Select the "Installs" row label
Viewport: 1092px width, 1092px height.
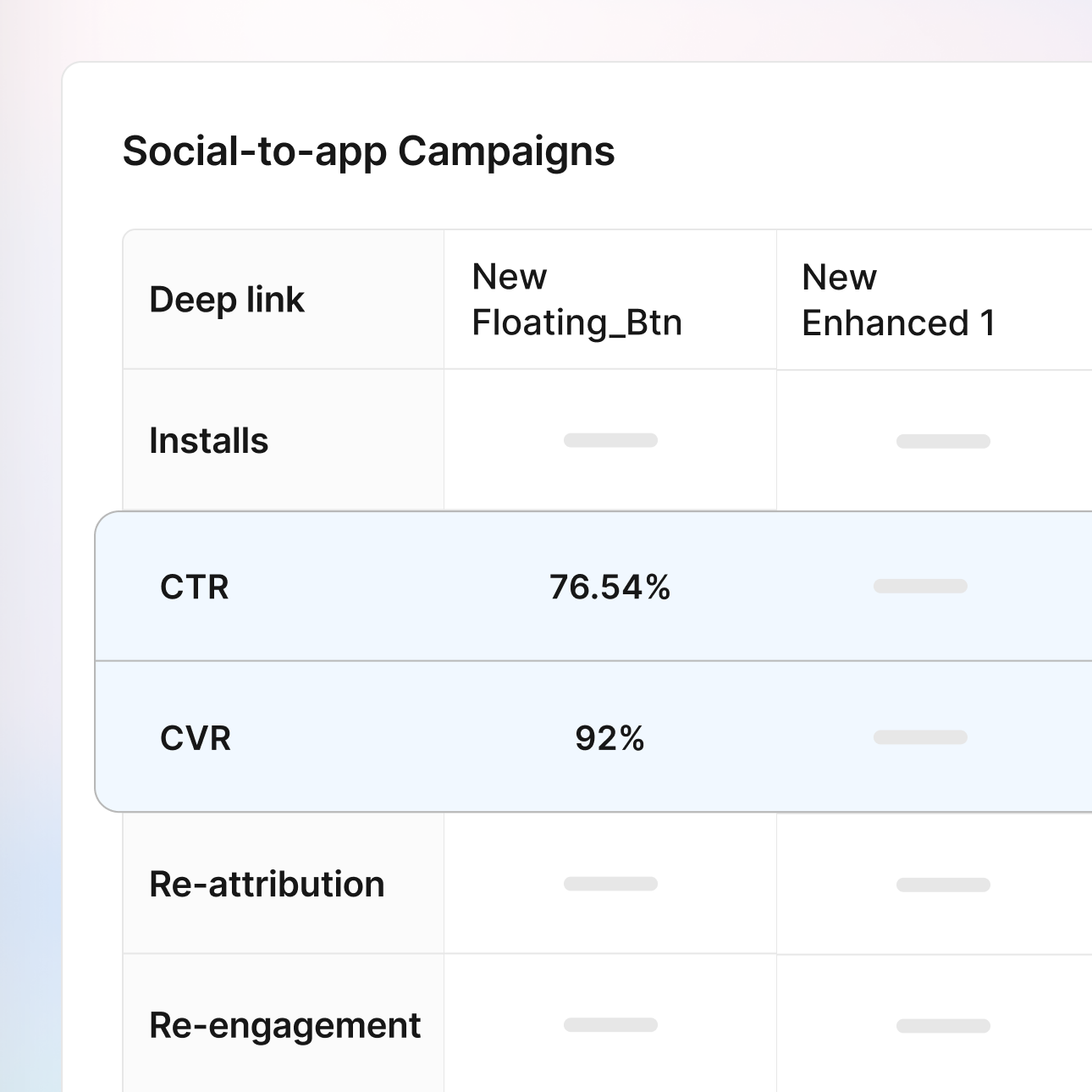(x=208, y=440)
